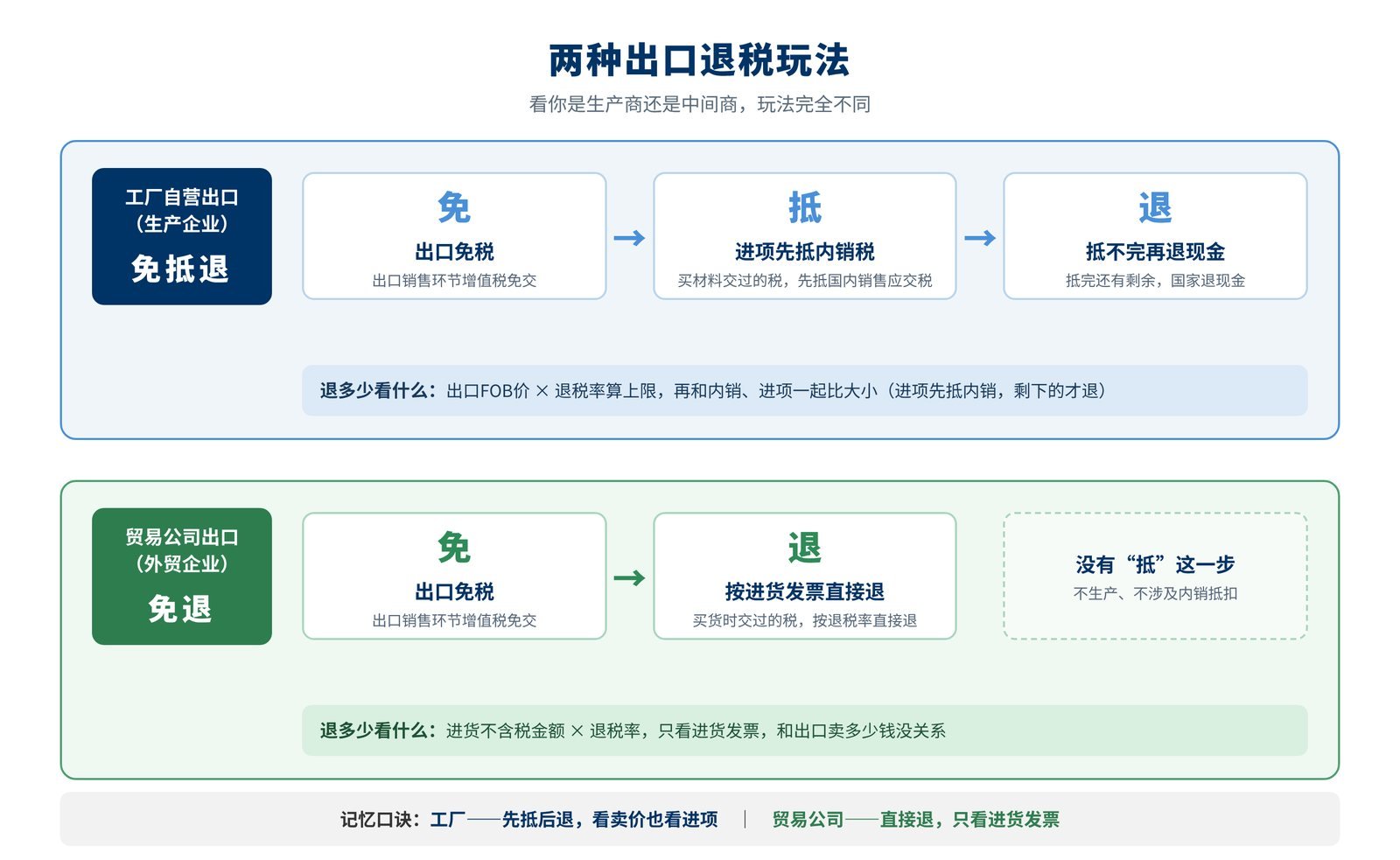Click "出口销售环节增值税免交" in the factory row
This screenshot has width=1400, height=860.
[x=454, y=281]
